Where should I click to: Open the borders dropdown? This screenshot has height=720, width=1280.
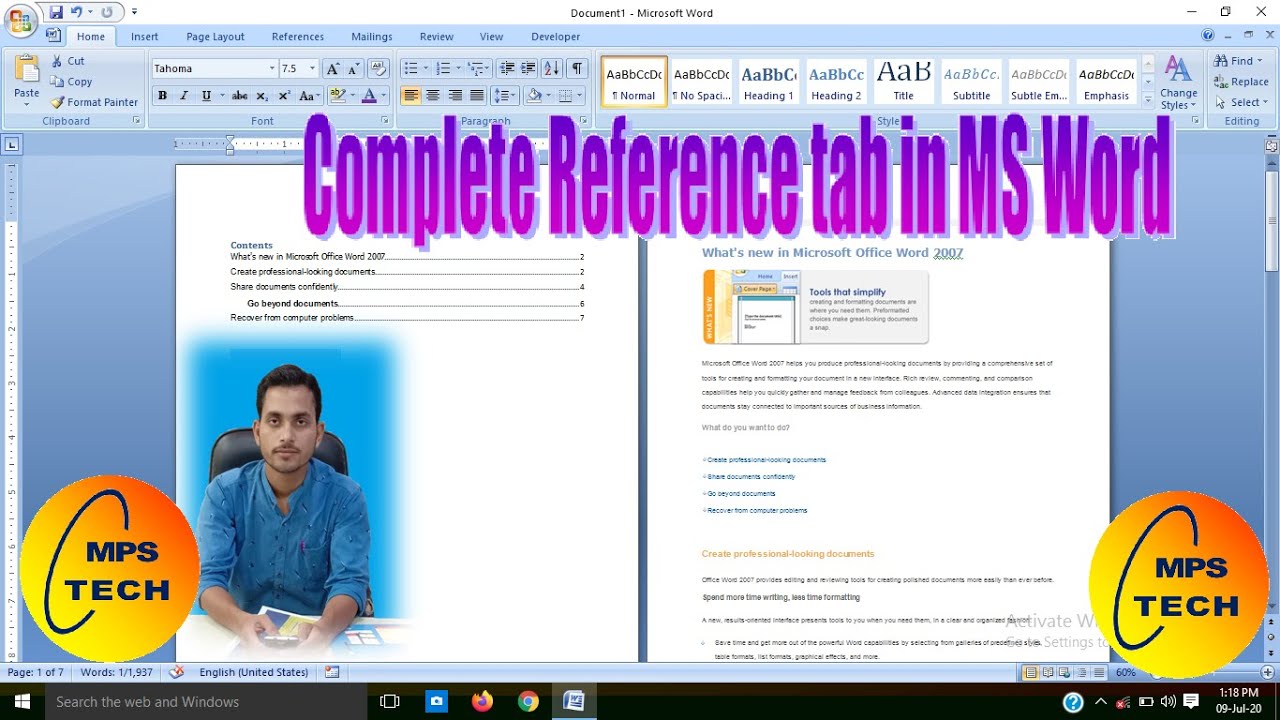pyautogui.click(x=581, y=96)
